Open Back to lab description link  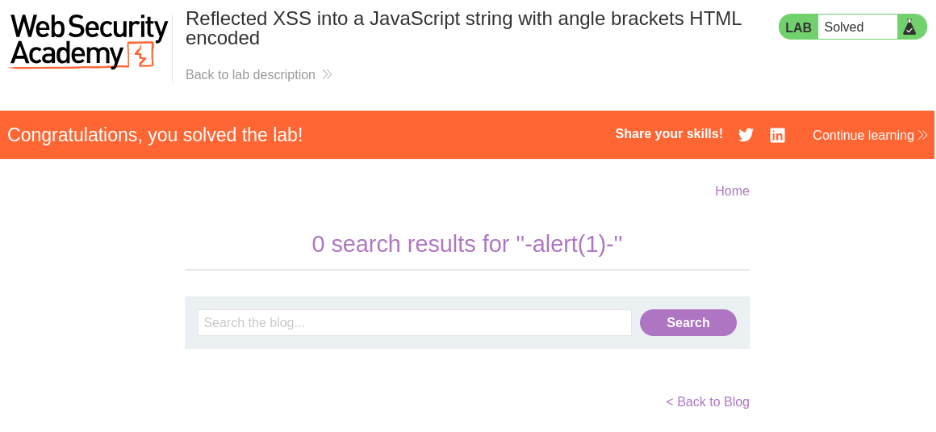250,75
